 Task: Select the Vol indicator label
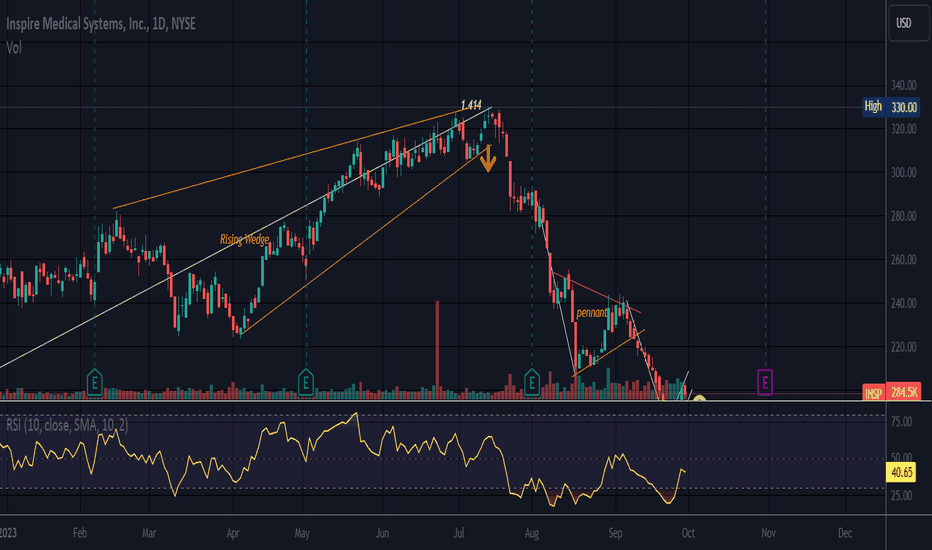coord(14,48)
